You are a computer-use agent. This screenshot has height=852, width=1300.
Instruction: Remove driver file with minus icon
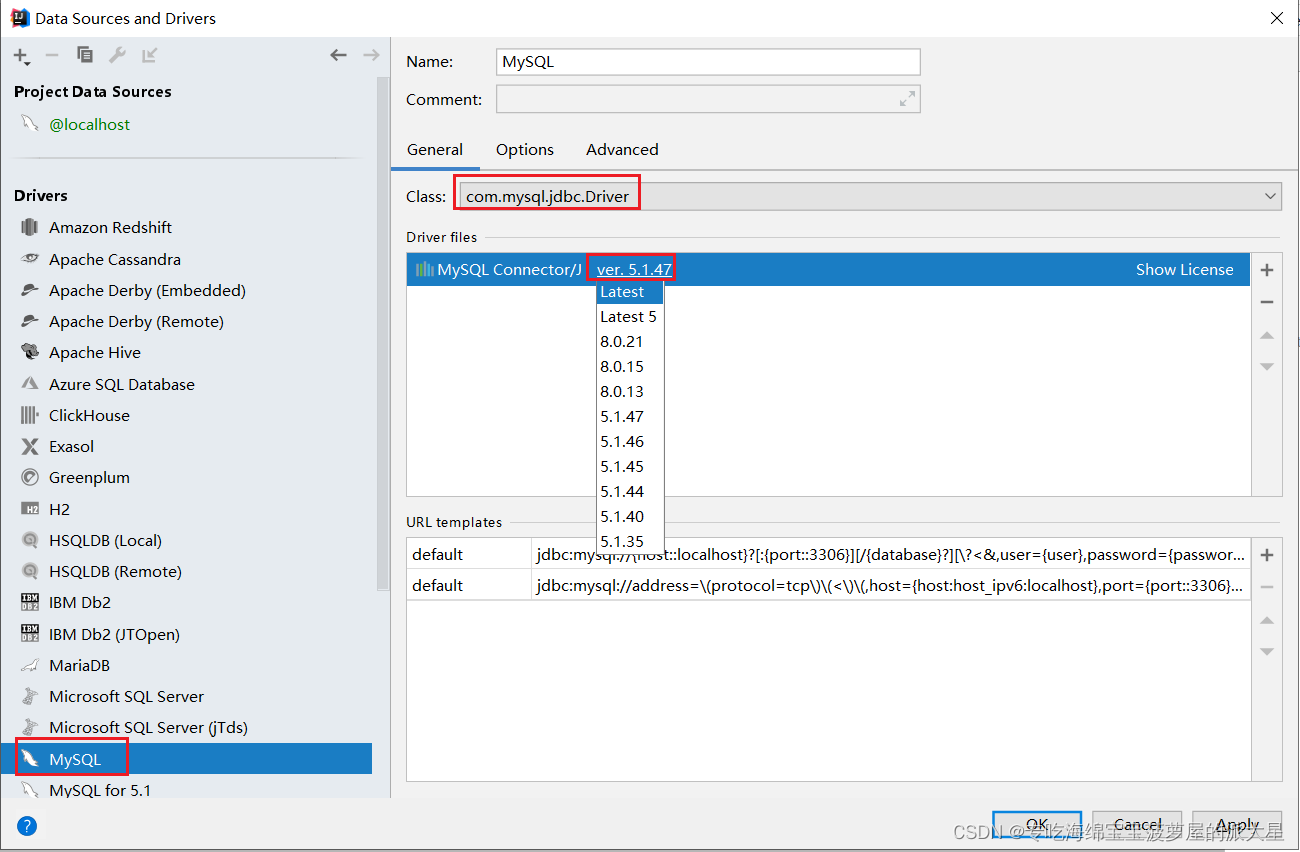[x=1267, y=302]
